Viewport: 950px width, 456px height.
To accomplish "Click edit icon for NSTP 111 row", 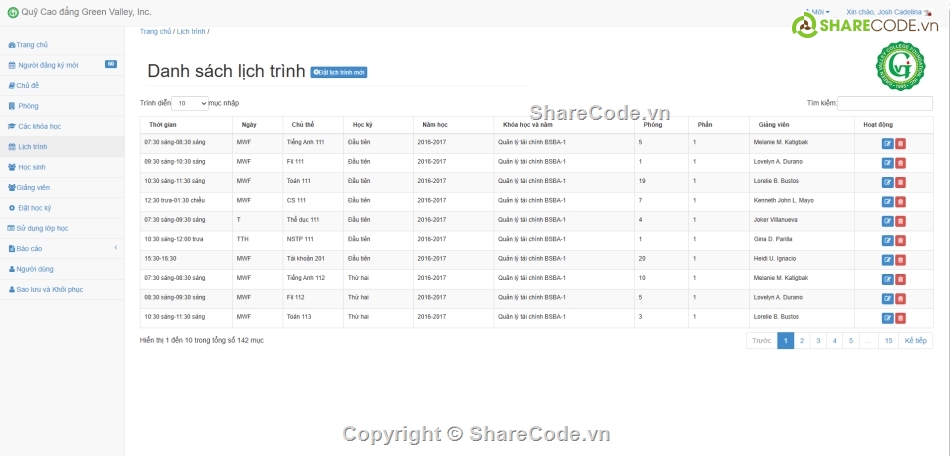I will point(887,240).
